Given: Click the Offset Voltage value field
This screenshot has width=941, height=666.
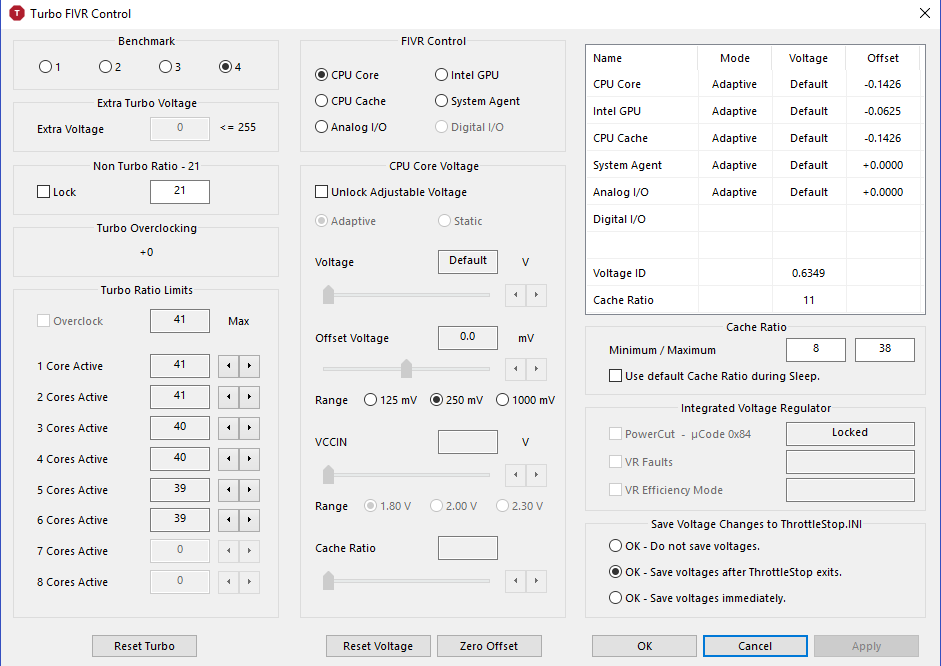Looking at the screenshot, I should tap(468, 338).
